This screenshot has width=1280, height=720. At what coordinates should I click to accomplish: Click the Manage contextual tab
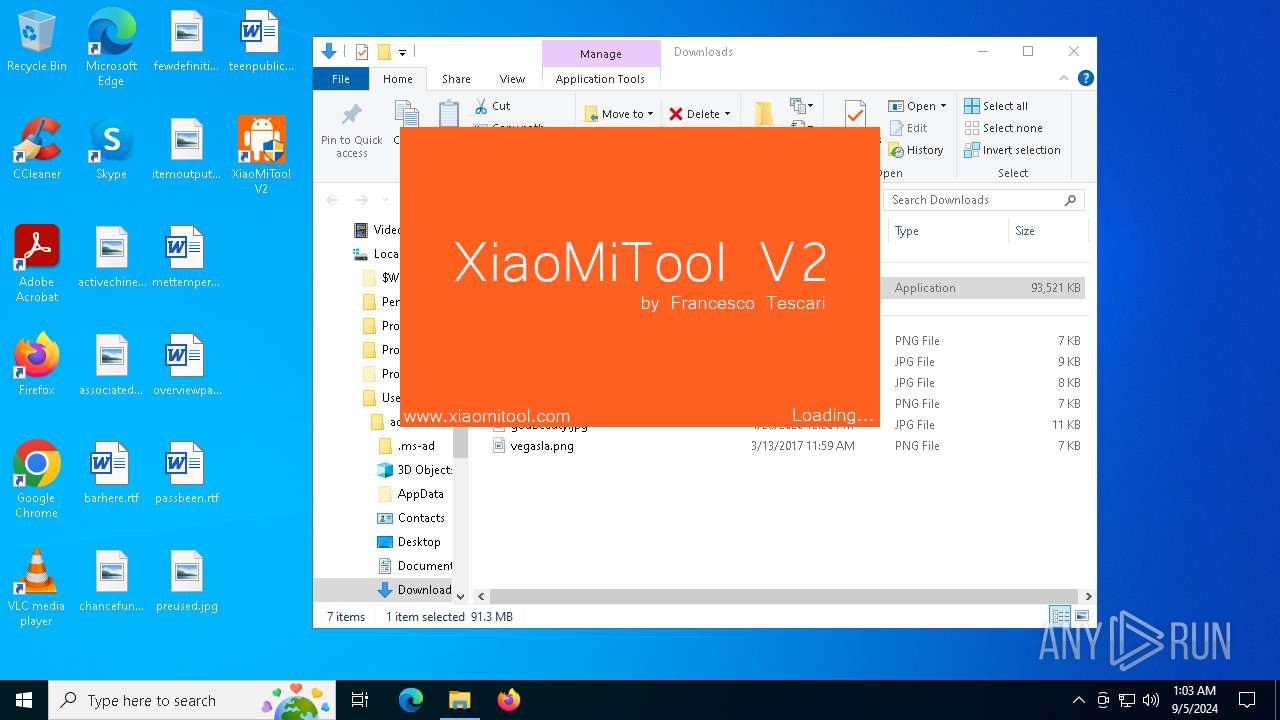pyautogui.click(x=601, y=54)
